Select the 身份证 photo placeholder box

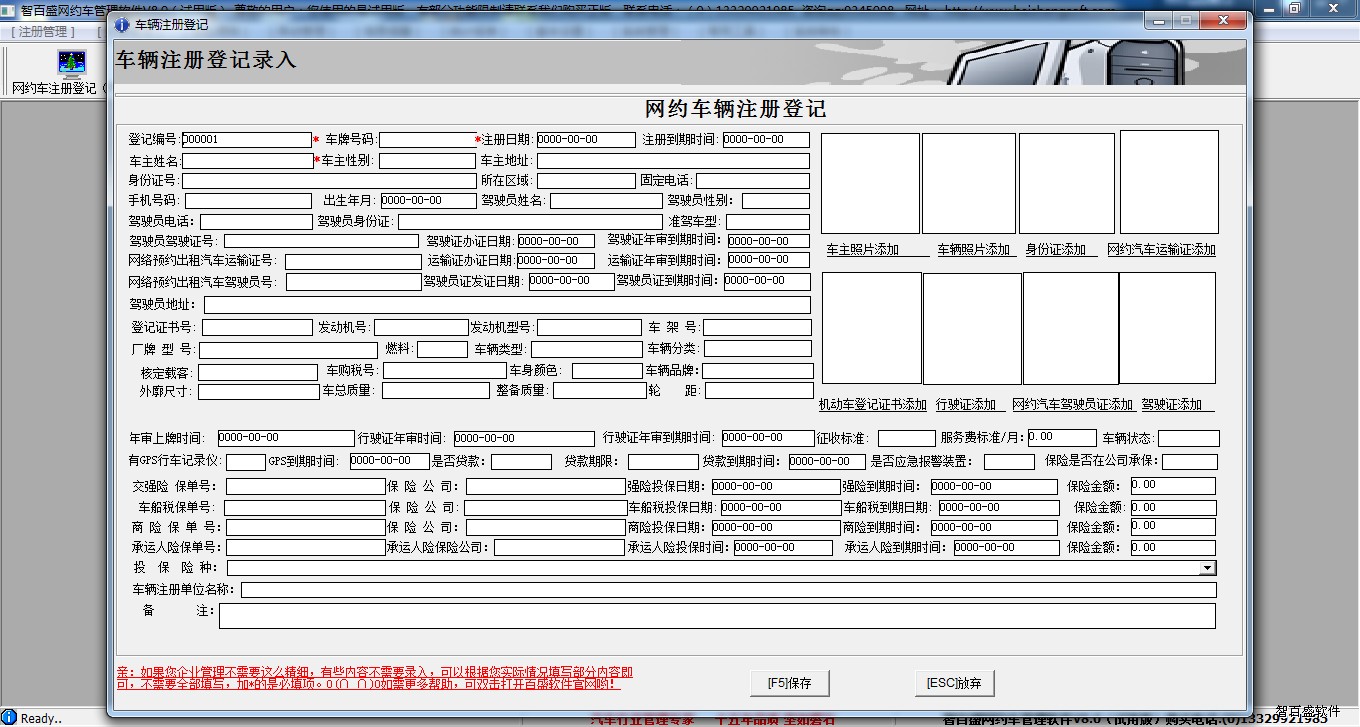point(1067,184)
